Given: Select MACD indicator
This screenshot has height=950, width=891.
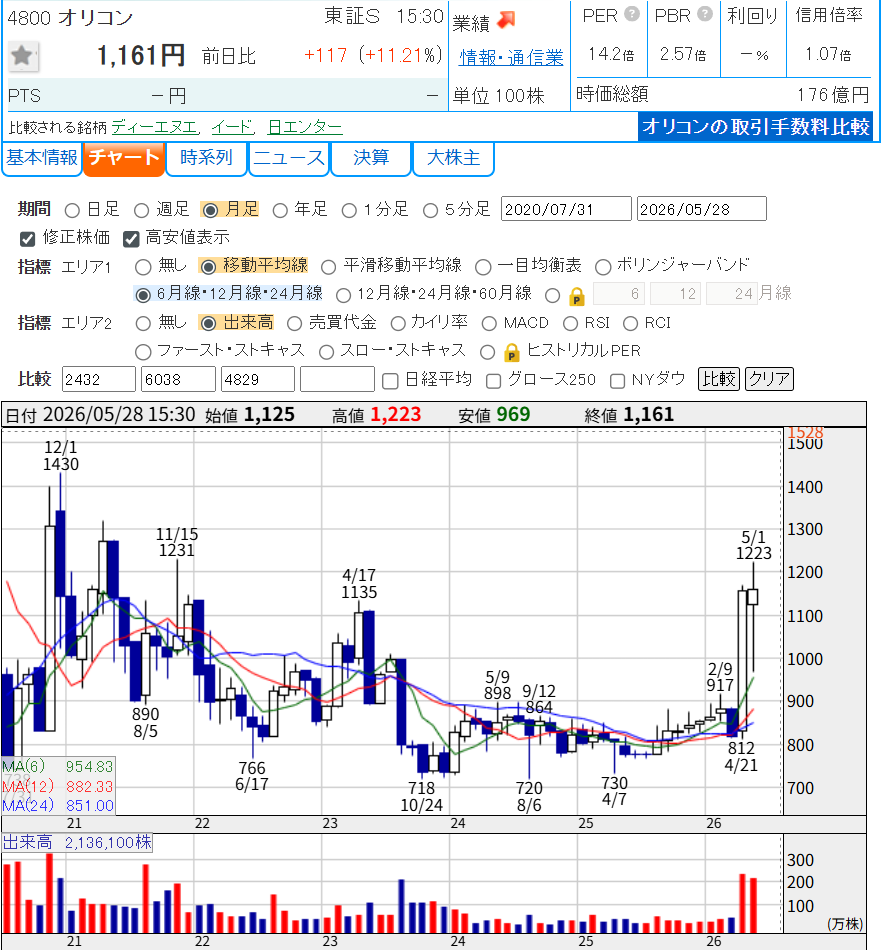Looking at the screenshot, I should click(x=489, y=324).
